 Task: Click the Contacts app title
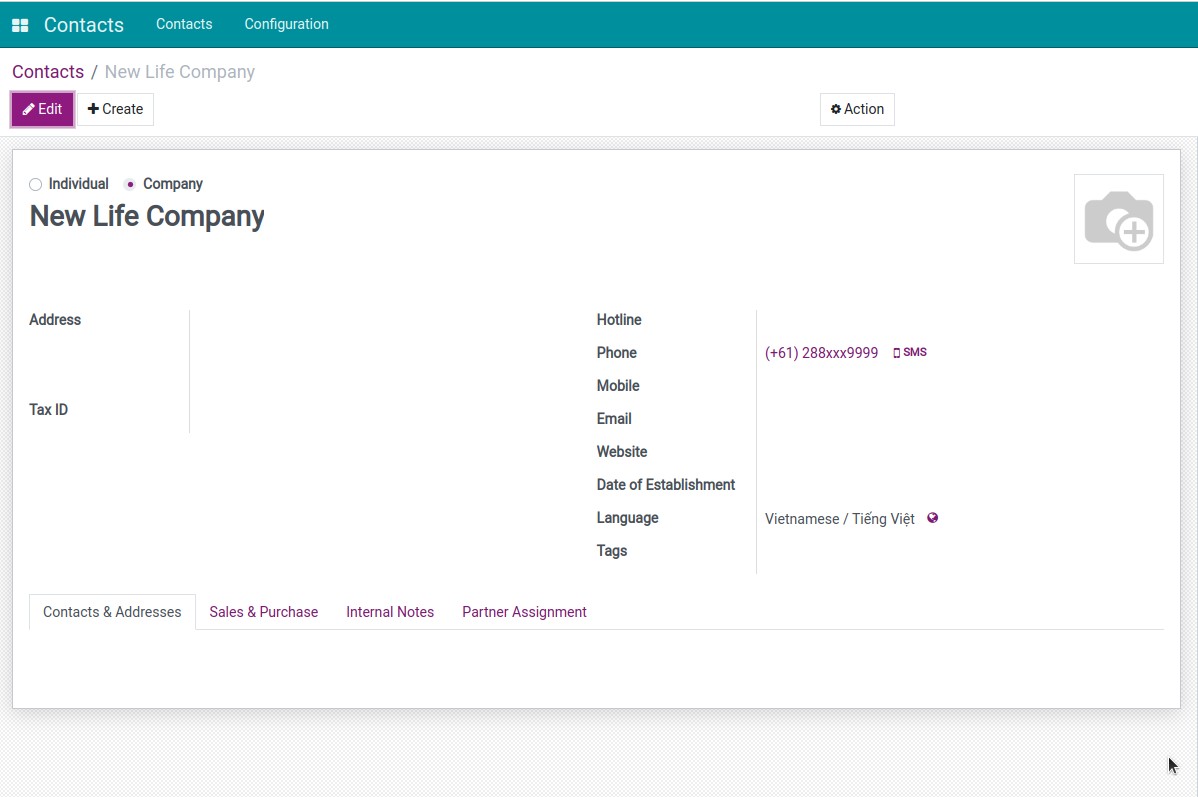(x=84, y=25)
